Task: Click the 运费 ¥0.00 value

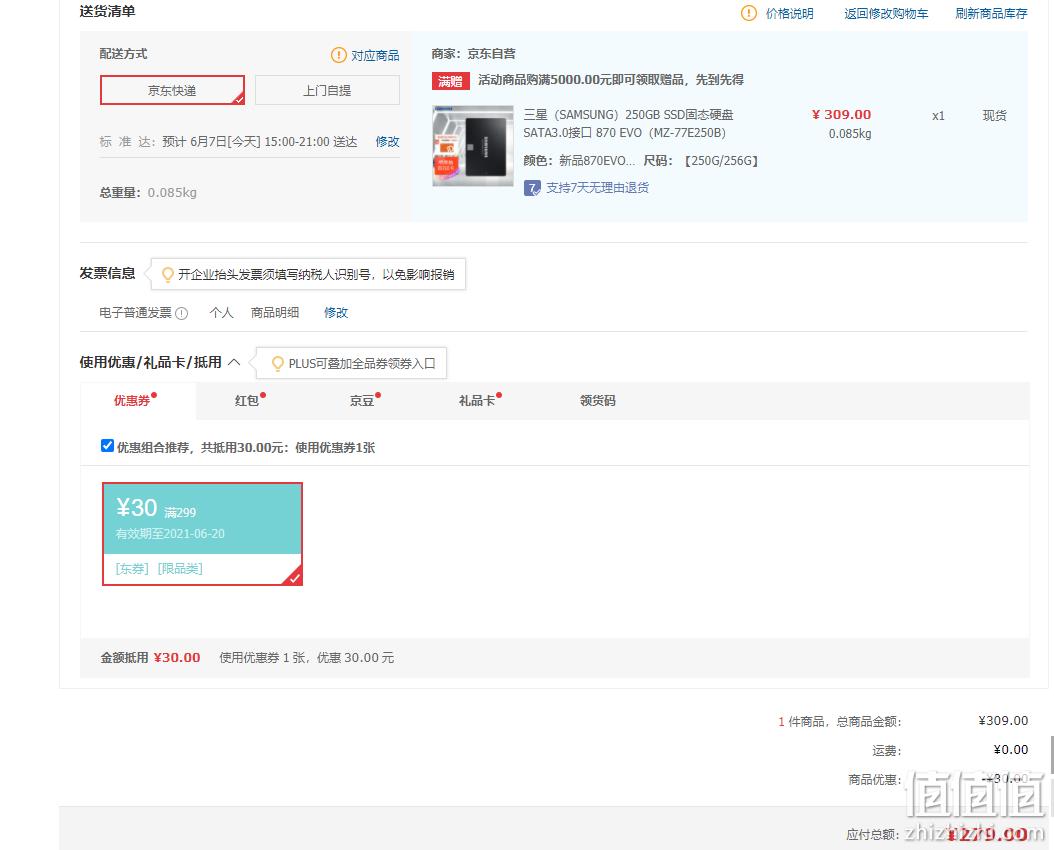Action: (1011, 750)
